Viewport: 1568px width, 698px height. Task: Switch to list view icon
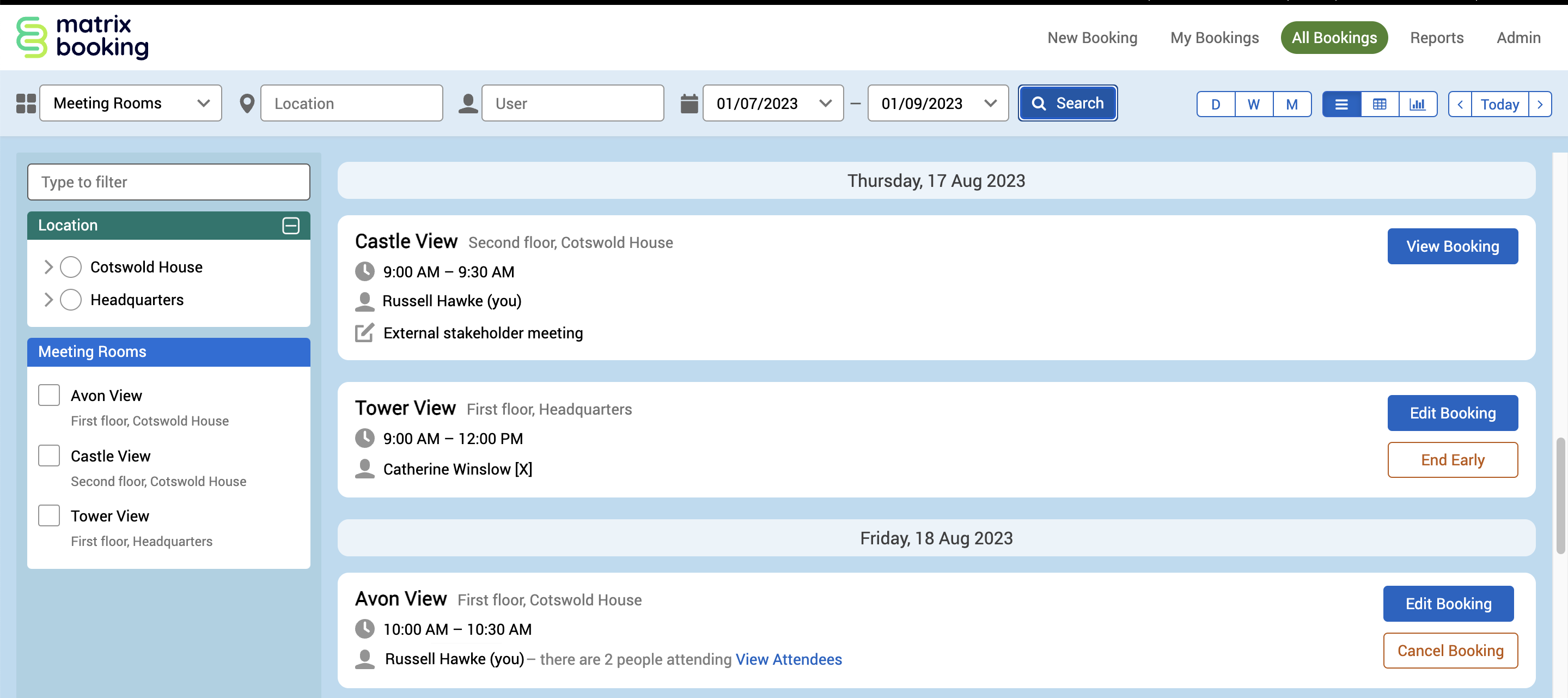coord(1341,104)
